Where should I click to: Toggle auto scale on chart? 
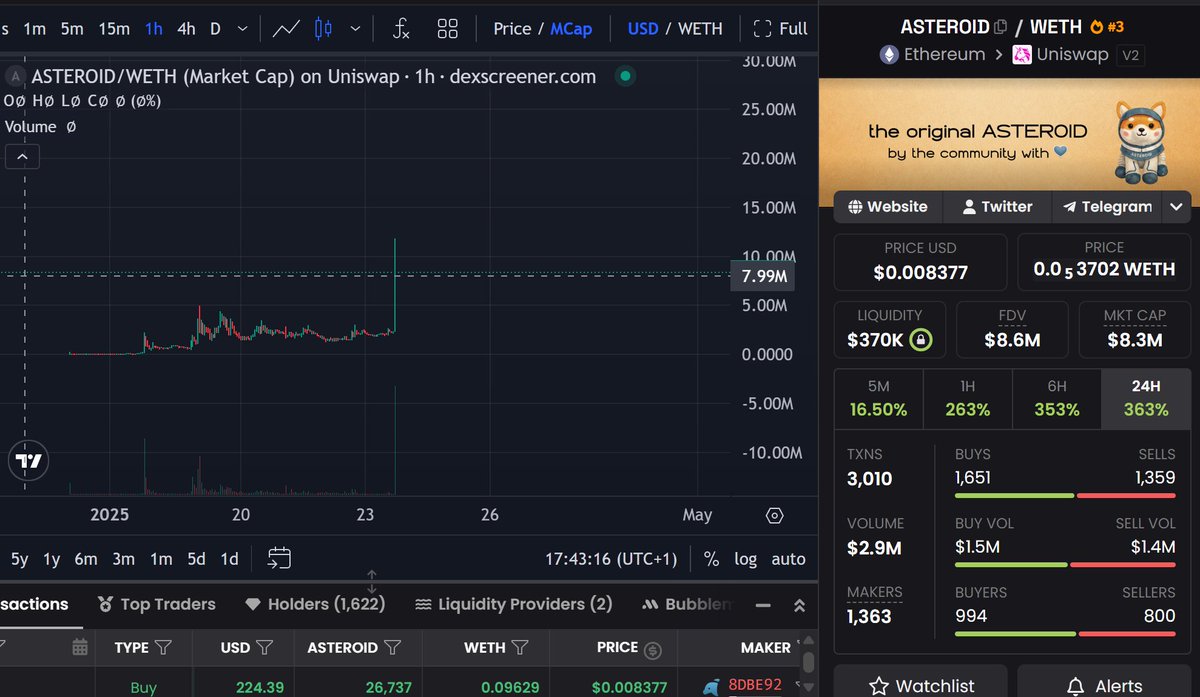click(788, 559)
